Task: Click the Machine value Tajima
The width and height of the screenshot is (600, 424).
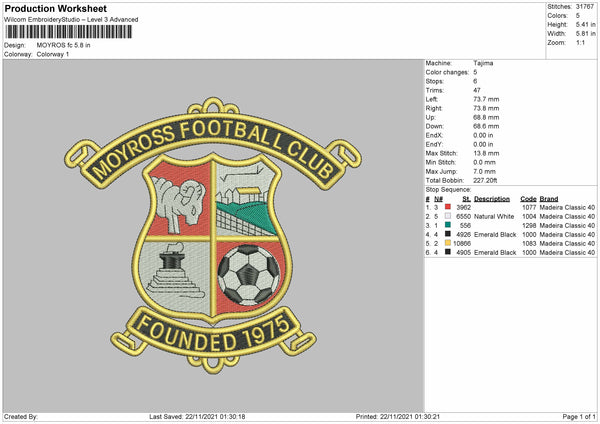Action: [x=483, y=63]
